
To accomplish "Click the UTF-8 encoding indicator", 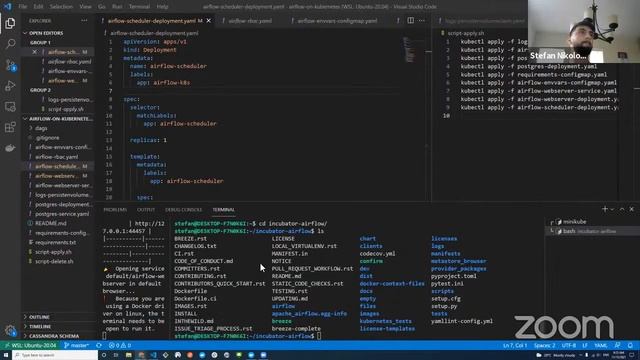I will pos(569,345).
